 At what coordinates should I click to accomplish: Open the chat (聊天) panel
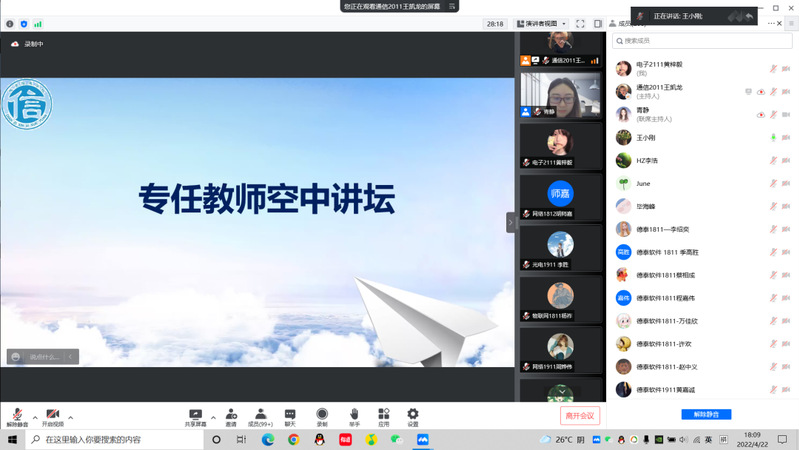(x=290, y=416)
